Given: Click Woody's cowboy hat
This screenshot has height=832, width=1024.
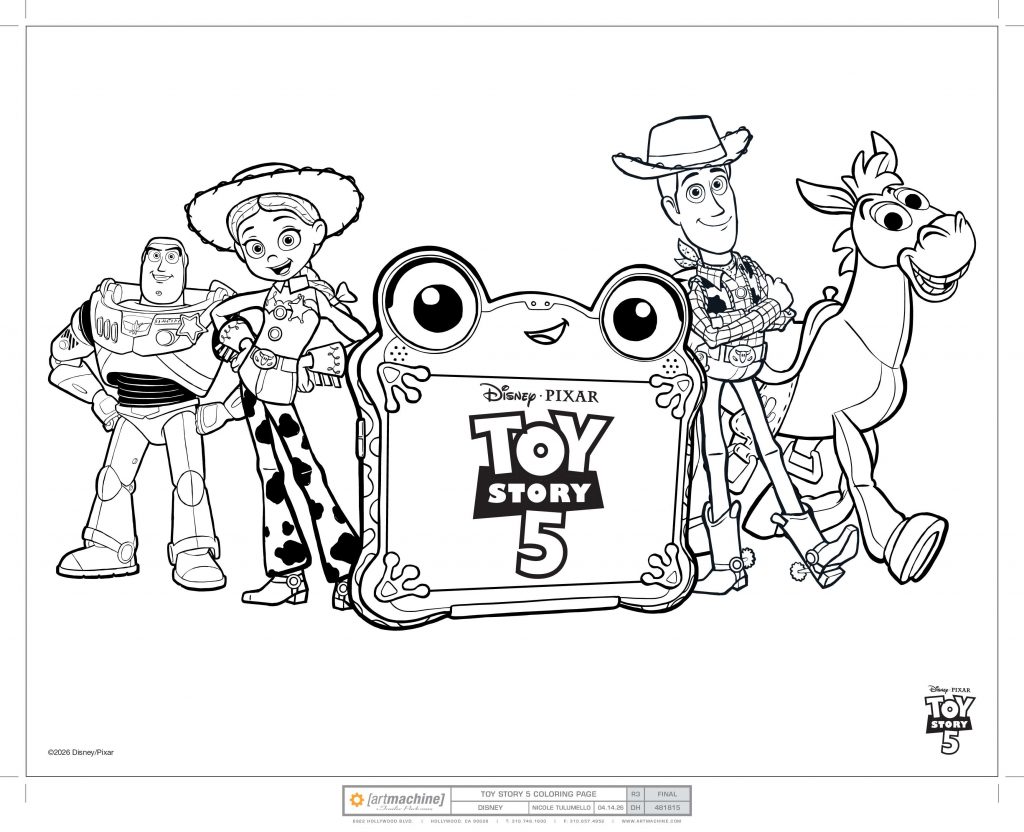Looking at the screenshot, I should point(682,148).
